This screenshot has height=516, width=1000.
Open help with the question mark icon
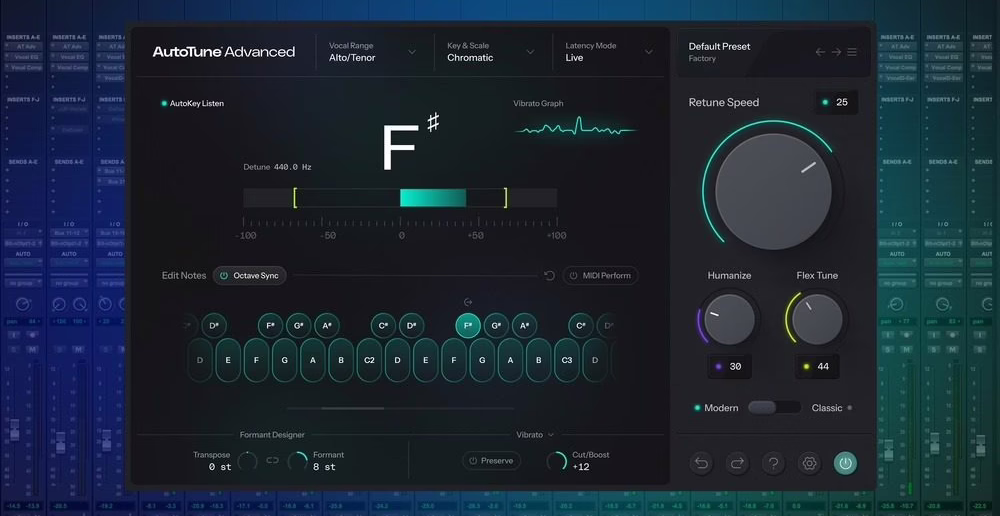pyautogui.click(x=774, y=464)
